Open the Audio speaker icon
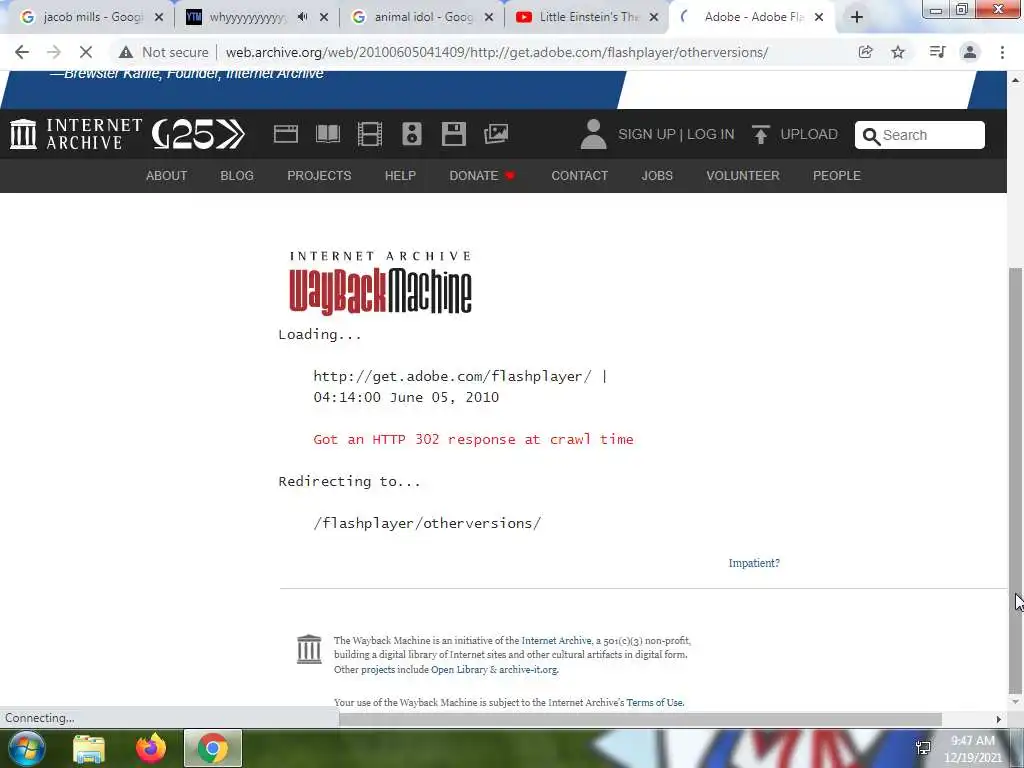1024x768 pixels. click(x=411, y=134)
